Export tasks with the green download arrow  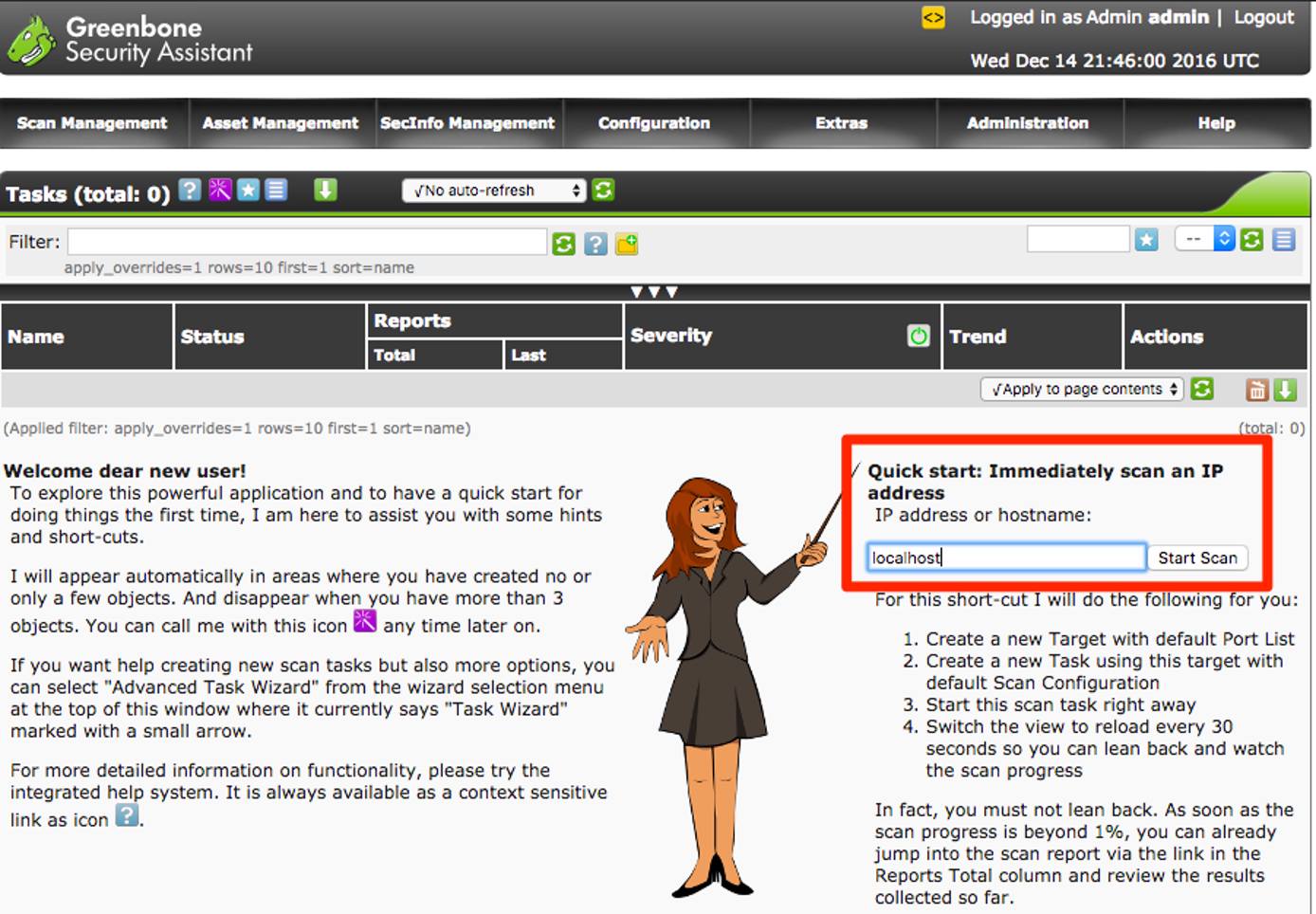click(324, 190)
